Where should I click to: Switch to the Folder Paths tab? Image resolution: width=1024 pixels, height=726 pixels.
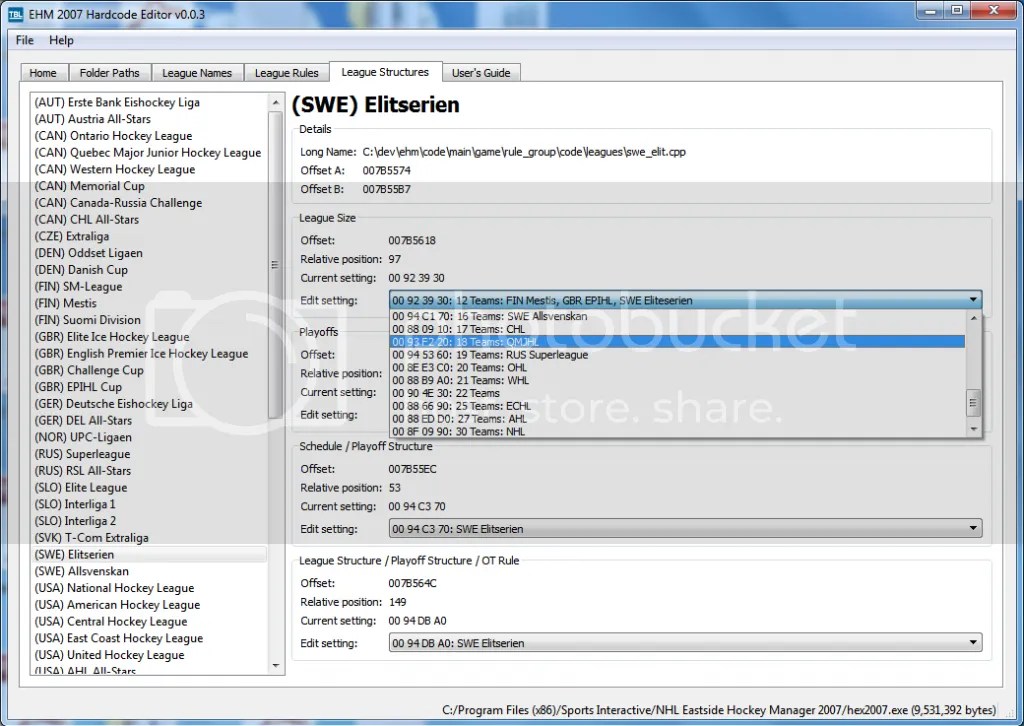tap(110, 73)
